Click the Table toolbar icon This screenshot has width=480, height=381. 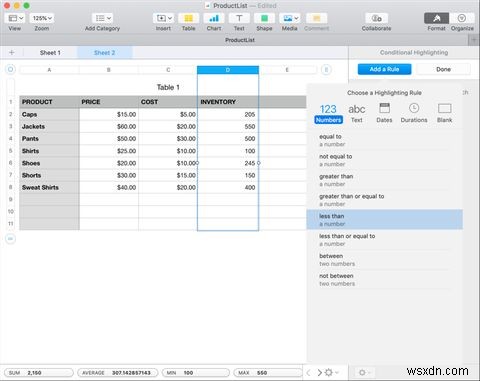point(188,18)
